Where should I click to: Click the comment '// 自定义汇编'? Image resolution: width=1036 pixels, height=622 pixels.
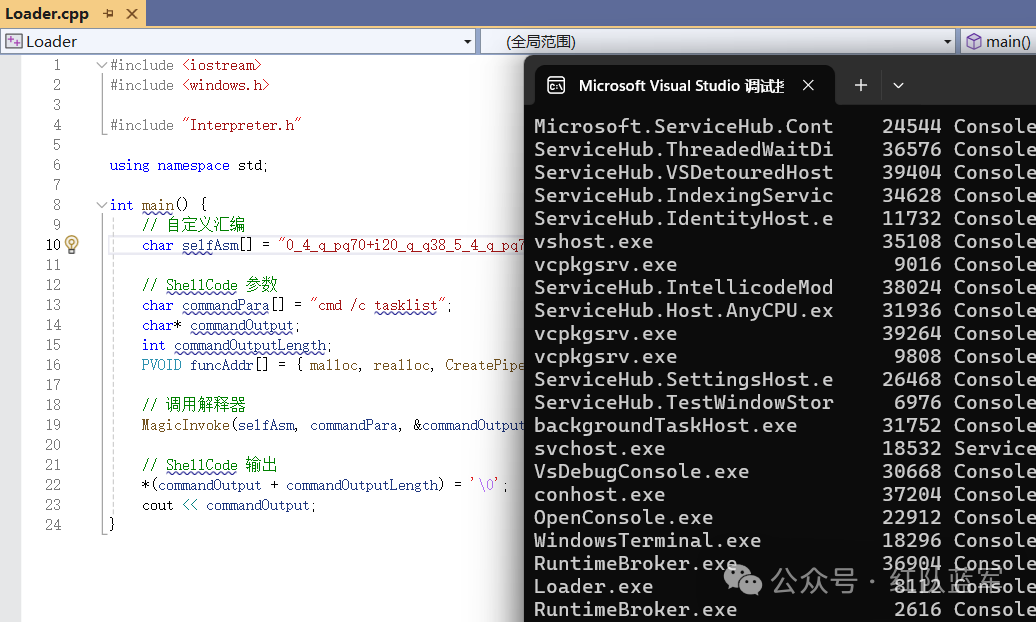[x=193, y=225]
